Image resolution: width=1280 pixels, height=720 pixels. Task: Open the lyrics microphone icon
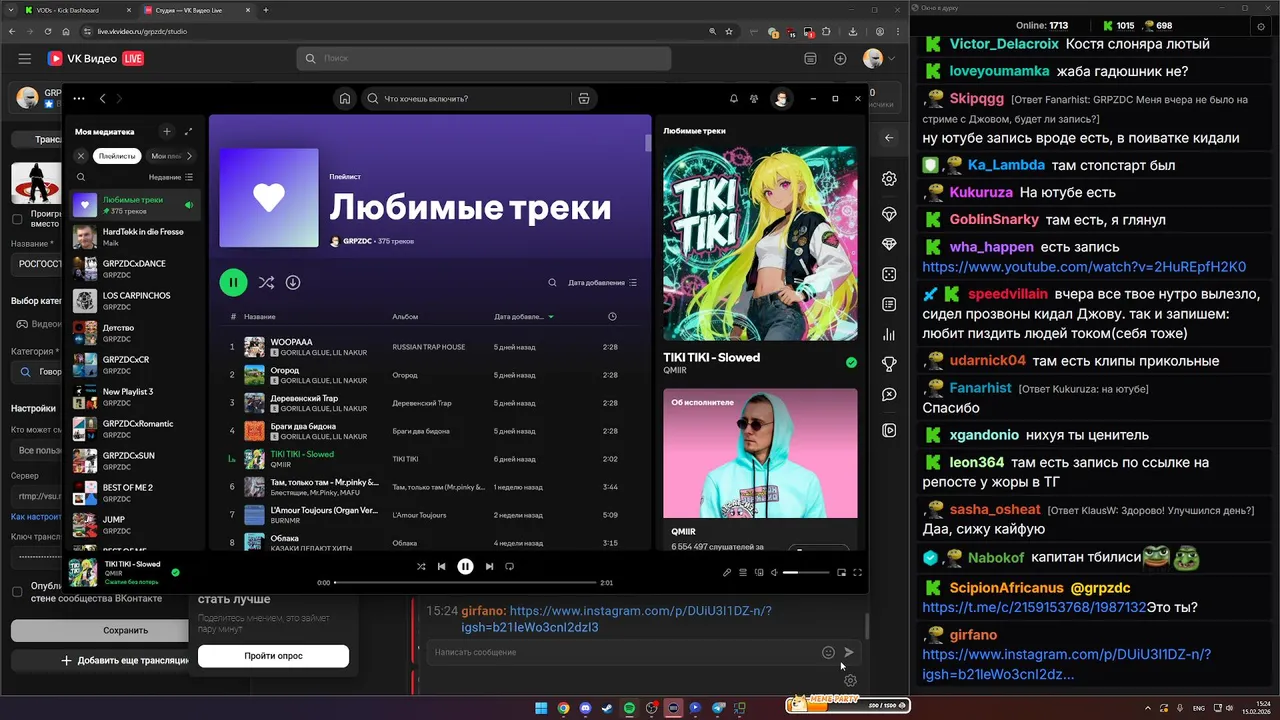(x=727, y=573)
